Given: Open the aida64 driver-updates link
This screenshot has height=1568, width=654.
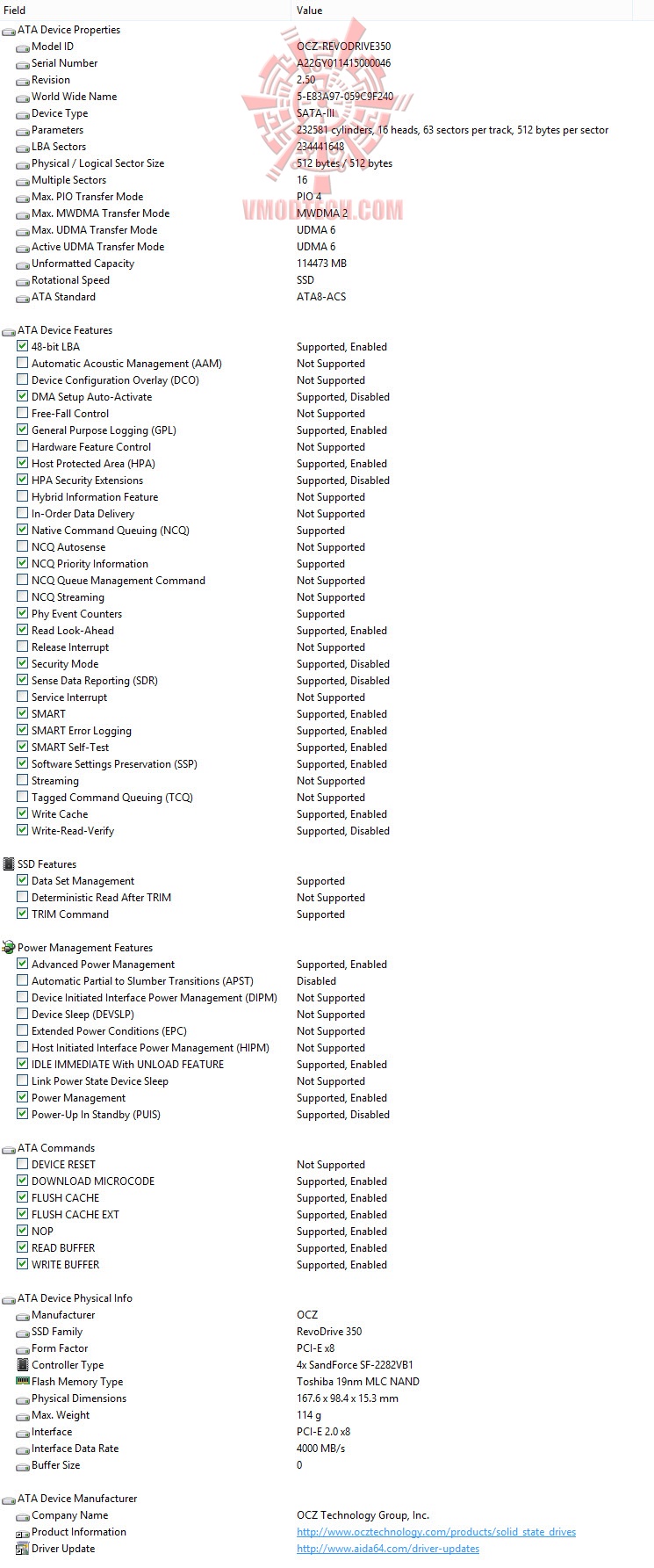Looking at the screenshot, I should click(x=388, y=1549).
